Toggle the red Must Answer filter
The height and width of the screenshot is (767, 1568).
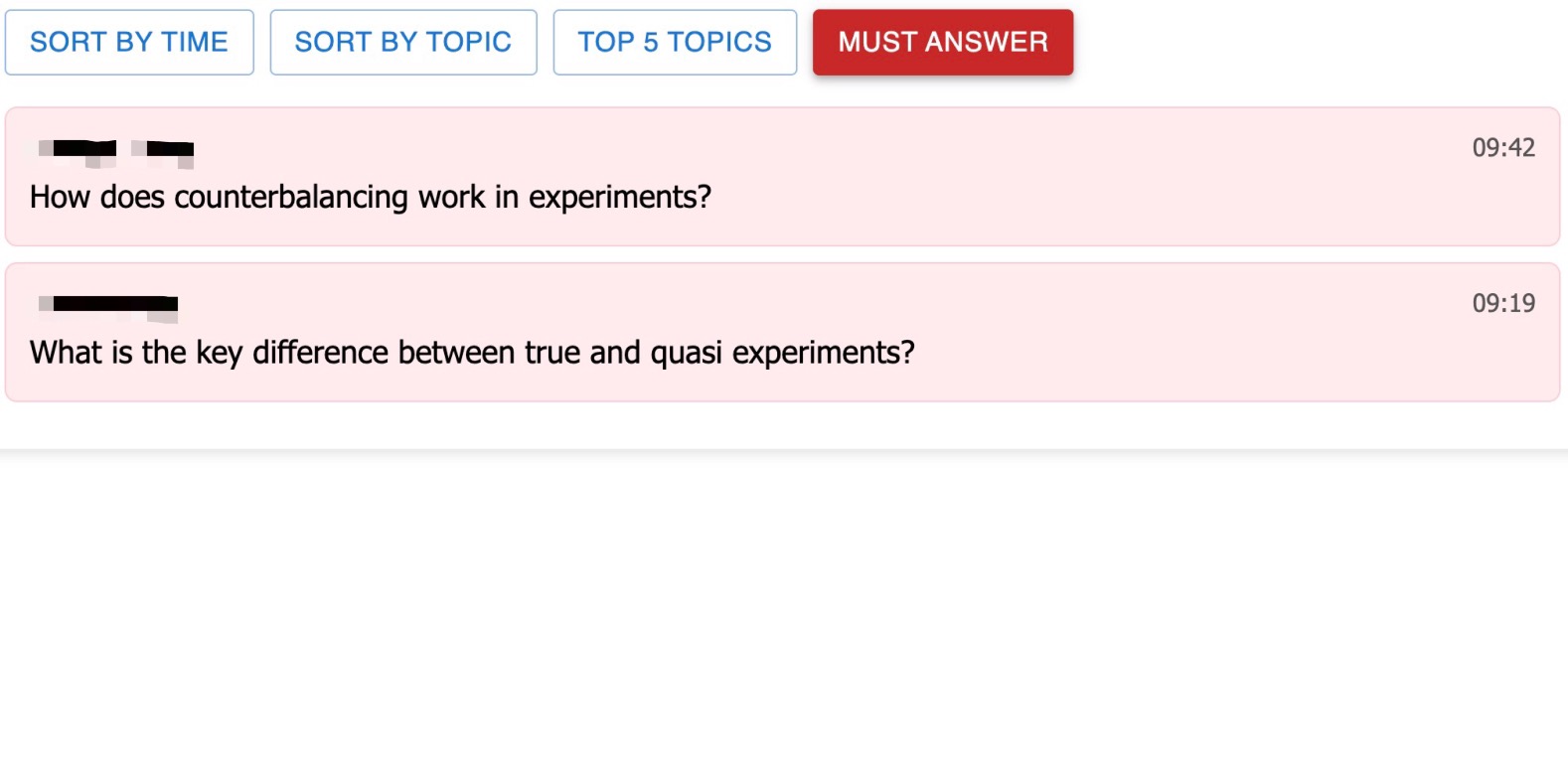pos(942,42)
